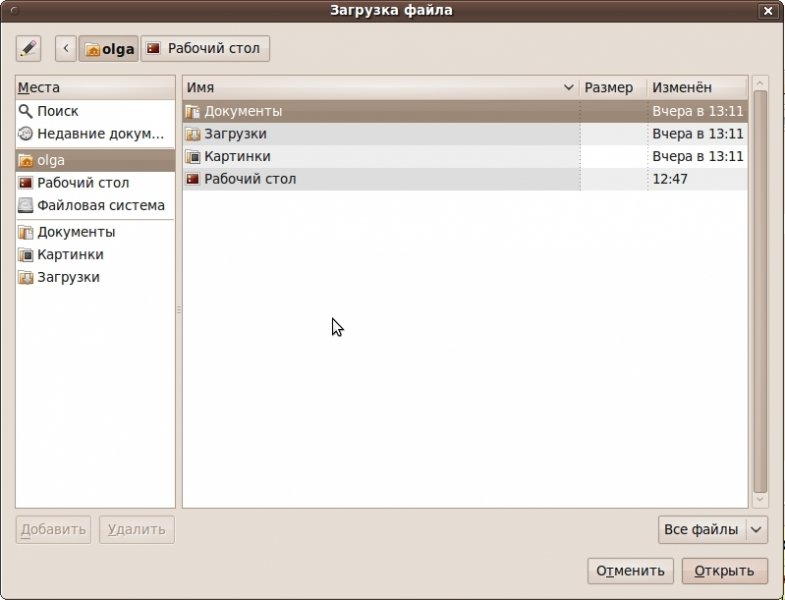Select olga home folder in sidebar
This screenshot has width=785, height=600.
click(x=95, y=160)
